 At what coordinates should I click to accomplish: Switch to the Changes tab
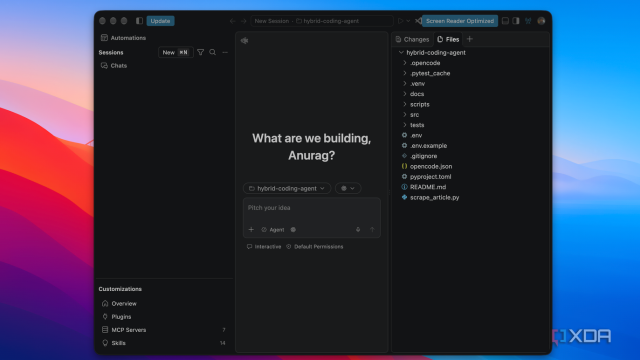tap(413, 39)
